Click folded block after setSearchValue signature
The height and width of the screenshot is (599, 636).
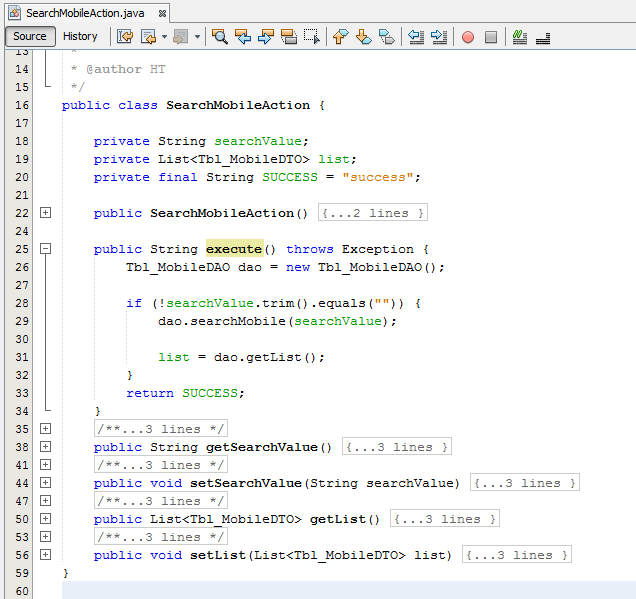coord(525,483)
